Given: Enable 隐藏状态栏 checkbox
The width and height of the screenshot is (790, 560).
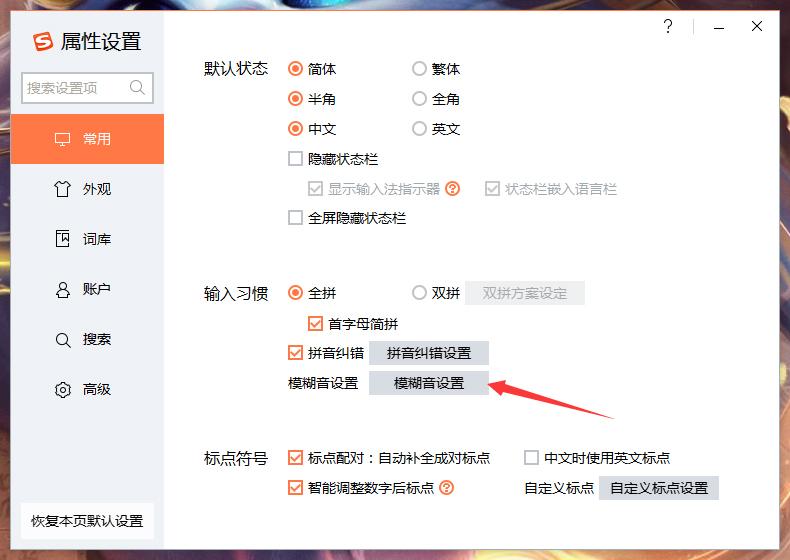Looking at the screenshot, I should [295, 159].
